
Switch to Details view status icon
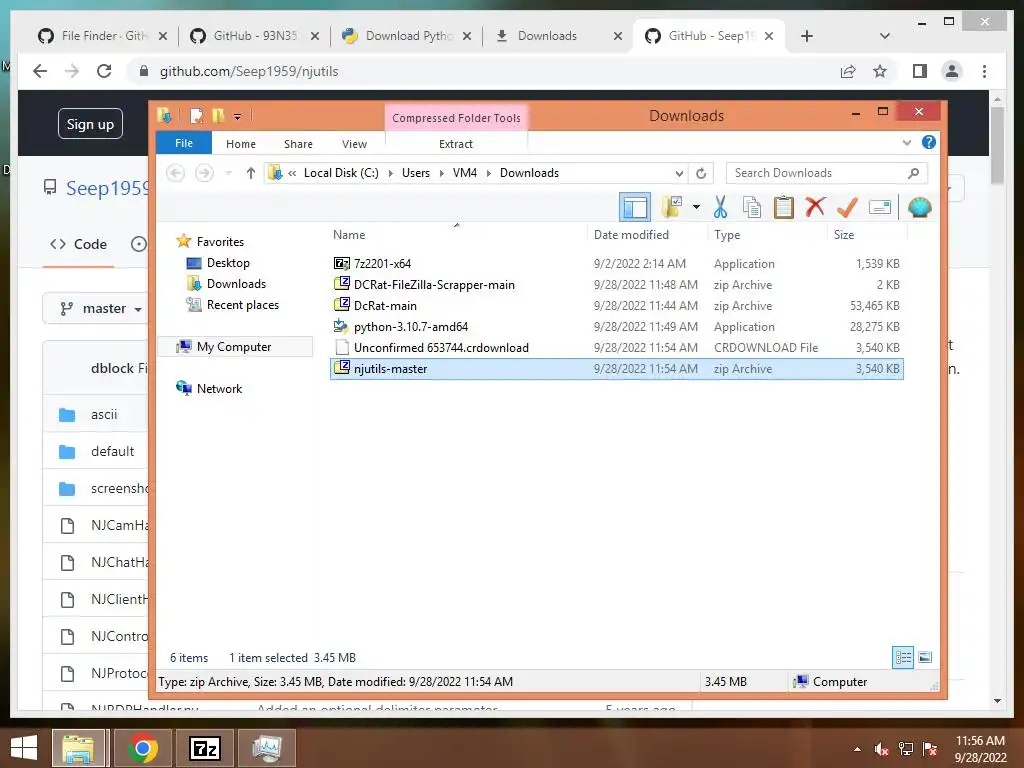tap(903, 657)
